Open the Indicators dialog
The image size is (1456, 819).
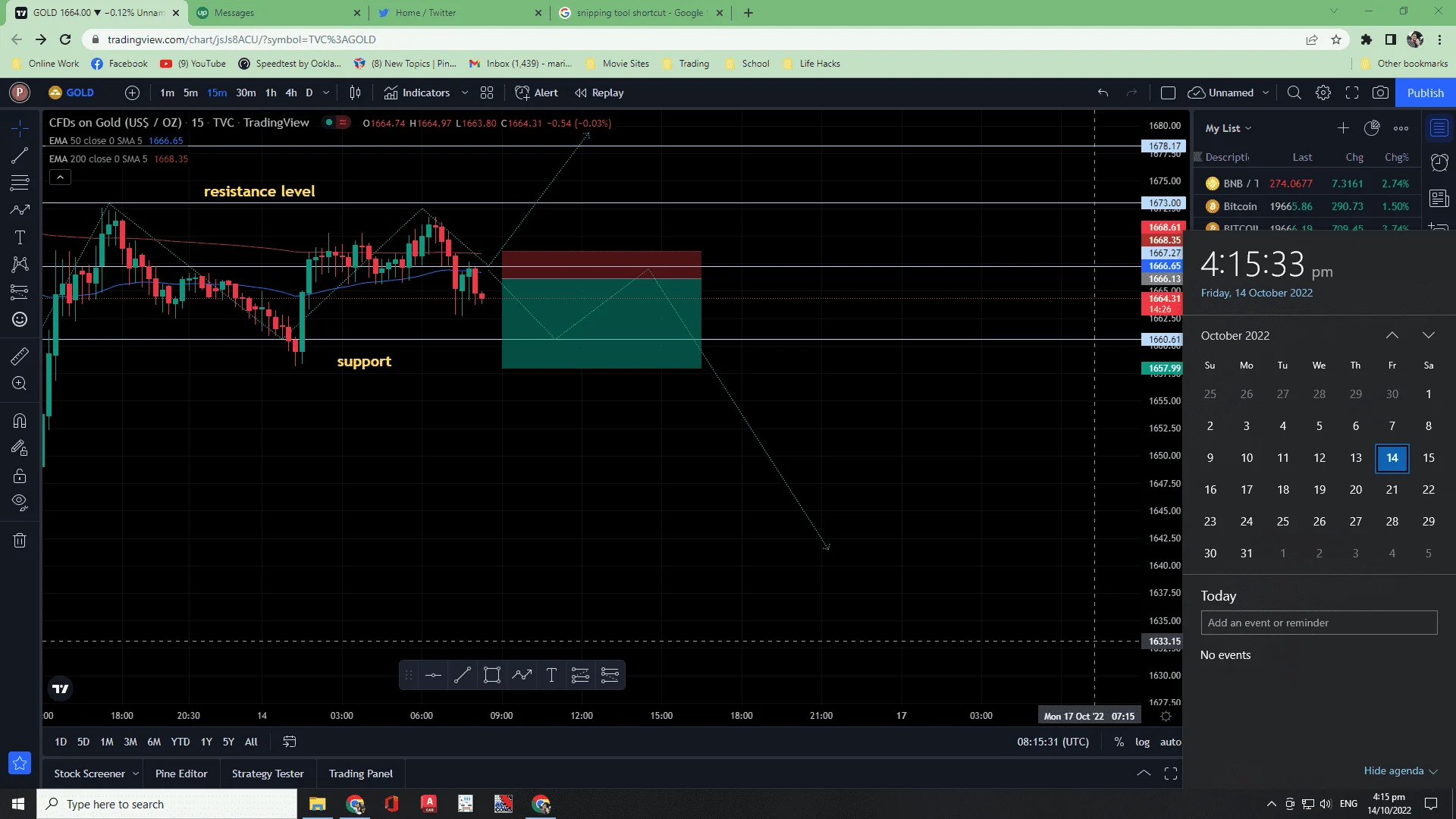pos(417,93)
